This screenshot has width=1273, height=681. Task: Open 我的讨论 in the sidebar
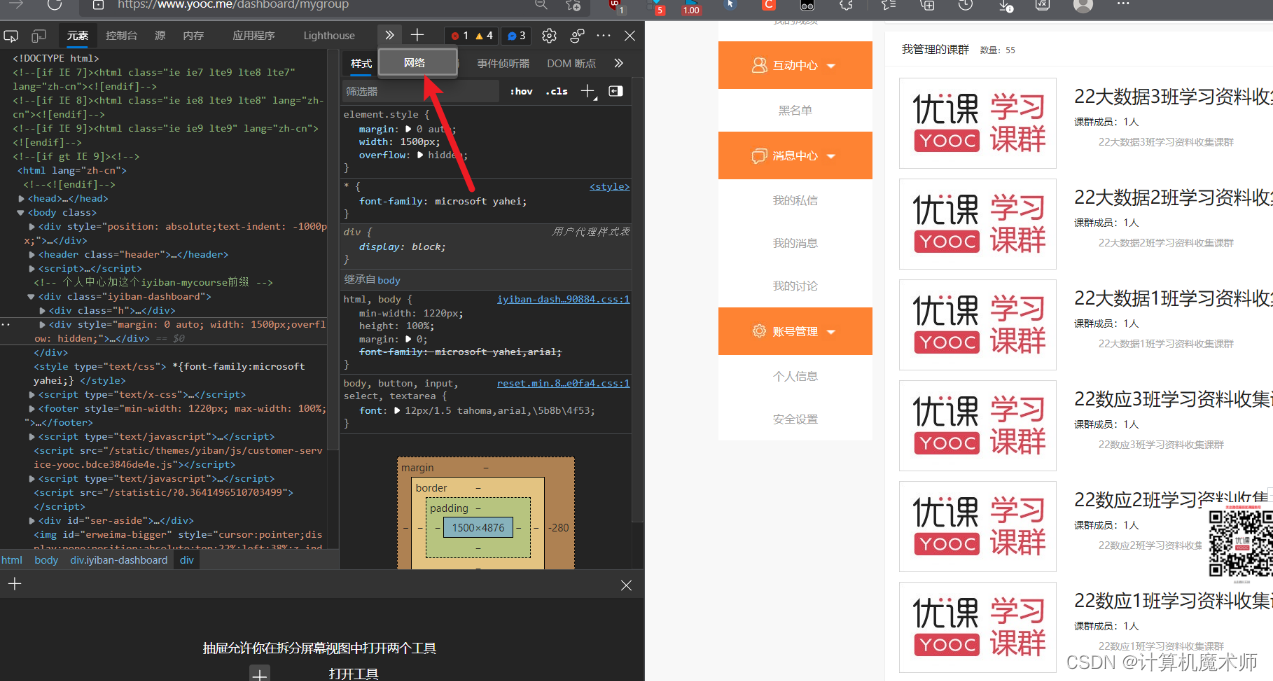(795, 286)
